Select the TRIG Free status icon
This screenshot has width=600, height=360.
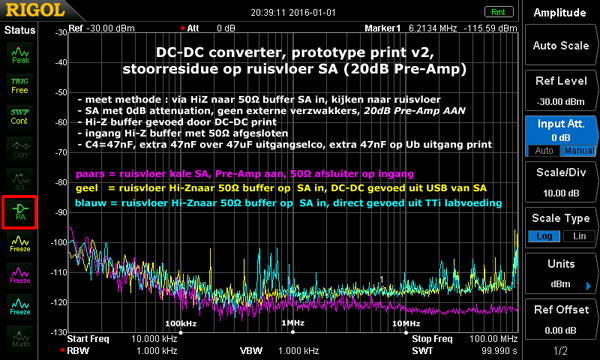tap(20, 86)
